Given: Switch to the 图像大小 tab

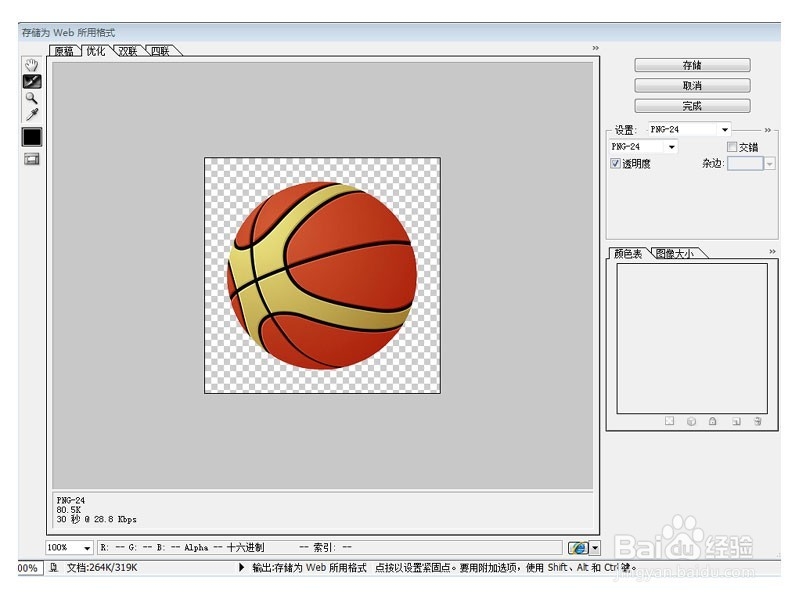Looking at the screenshot, I should 675,254.
